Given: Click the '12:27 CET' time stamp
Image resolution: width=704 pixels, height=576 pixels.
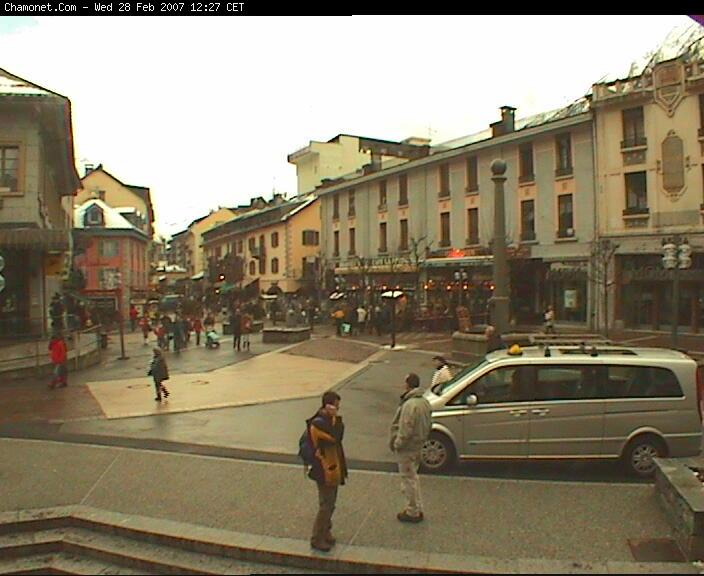Looking at the screenshot, I should [217, 7].
